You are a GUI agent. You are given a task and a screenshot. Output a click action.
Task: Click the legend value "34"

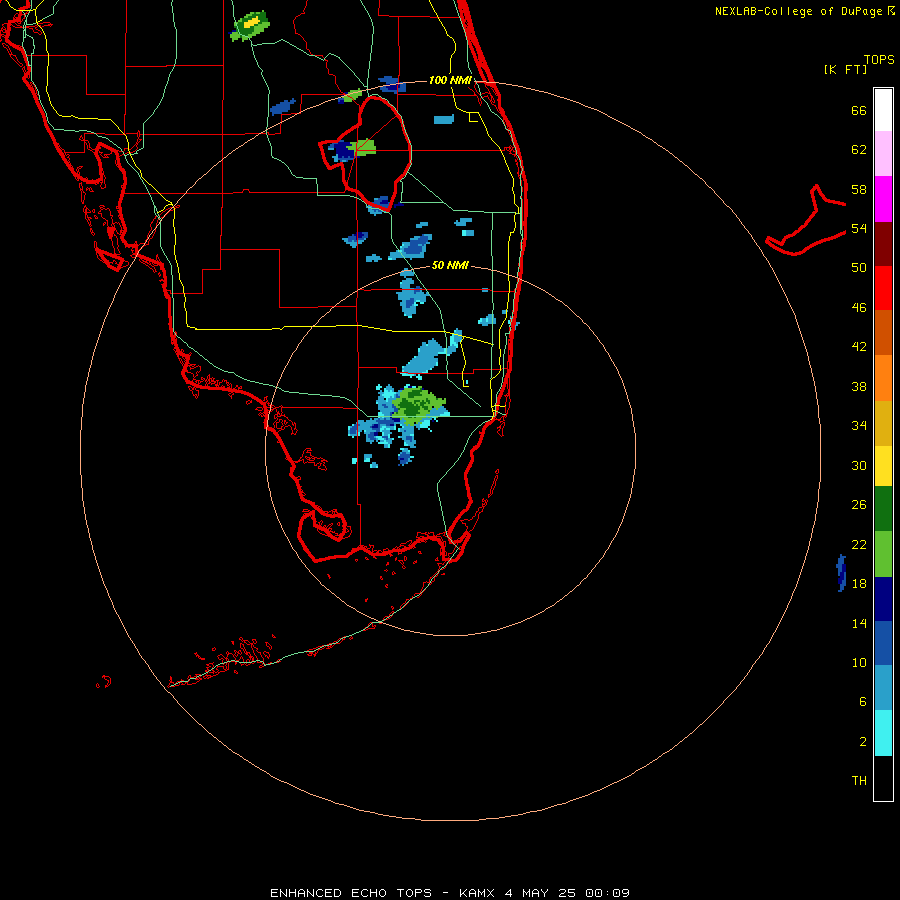point(859,425)
